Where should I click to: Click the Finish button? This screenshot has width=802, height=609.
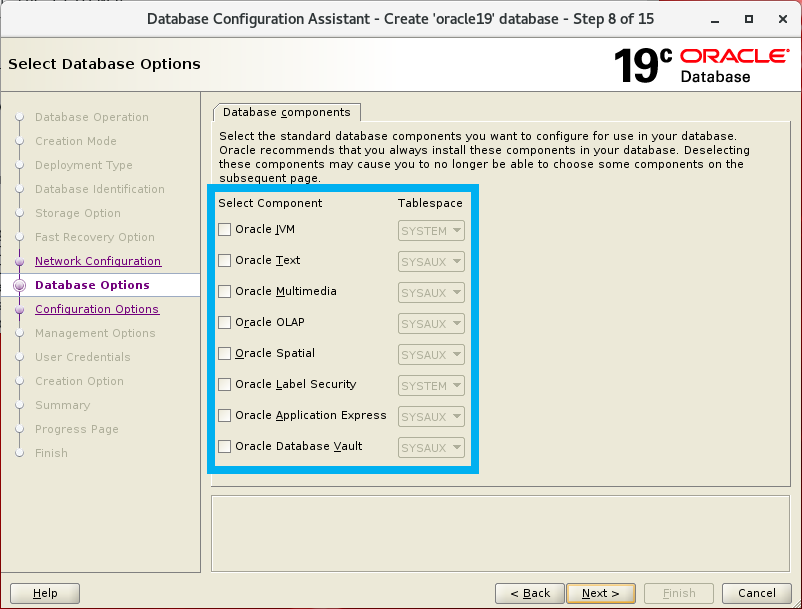pyautogui.click(x=679, y=593)
